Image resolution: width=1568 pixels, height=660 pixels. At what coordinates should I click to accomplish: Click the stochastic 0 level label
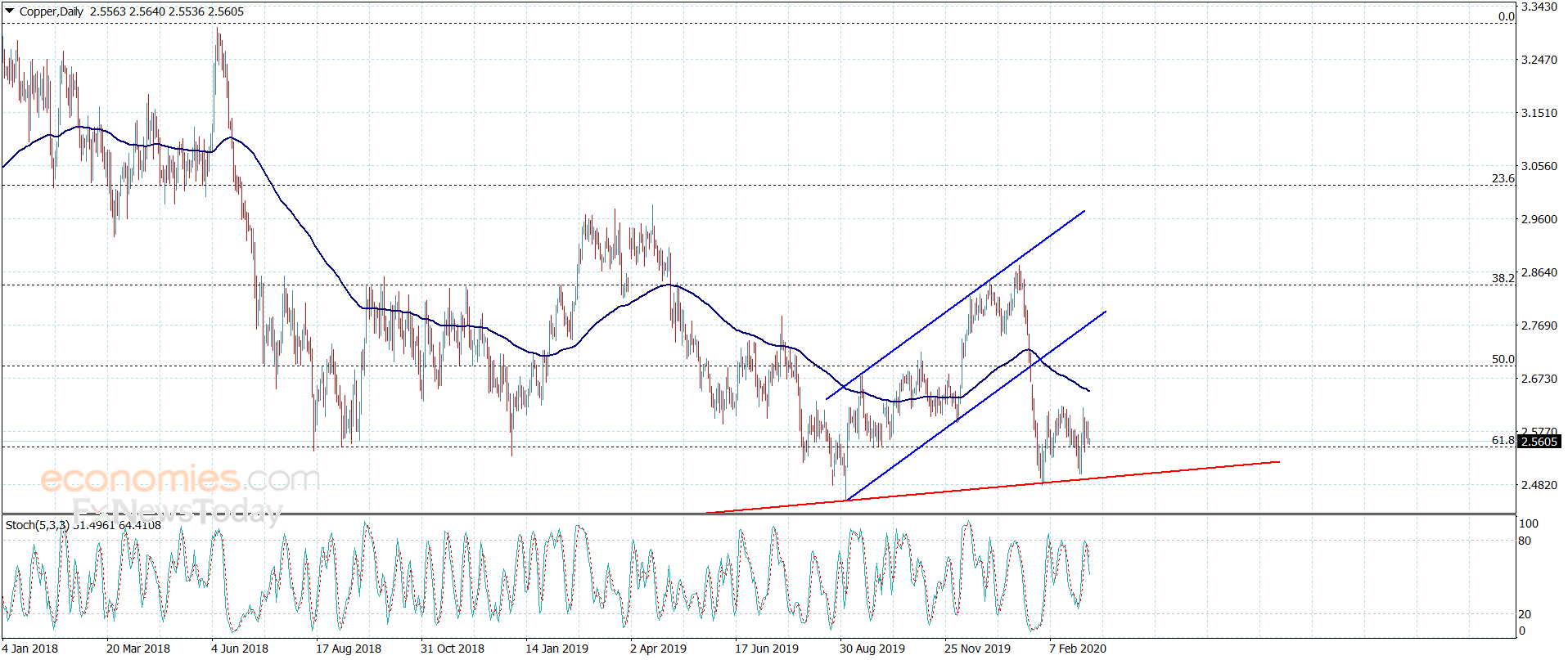tap(1522, 631)
